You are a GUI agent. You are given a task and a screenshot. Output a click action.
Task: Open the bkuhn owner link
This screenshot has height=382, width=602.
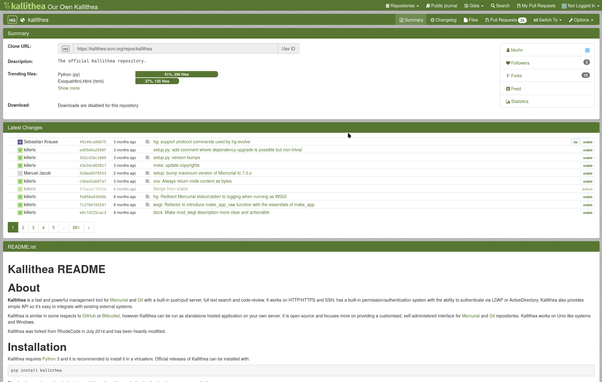[517, 50]
